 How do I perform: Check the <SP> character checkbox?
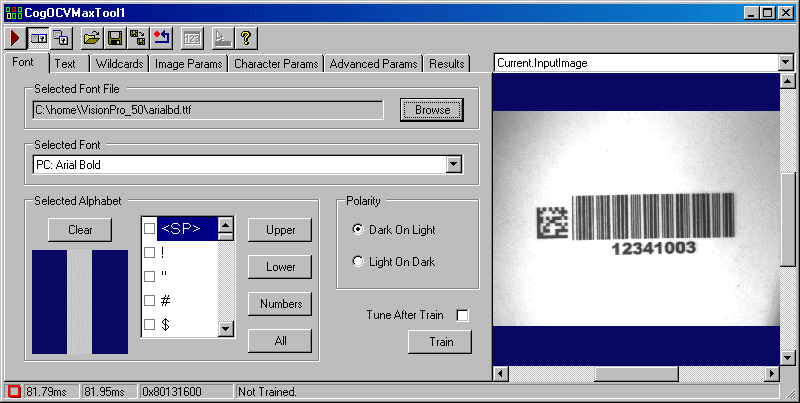click(x=149, y=229)
